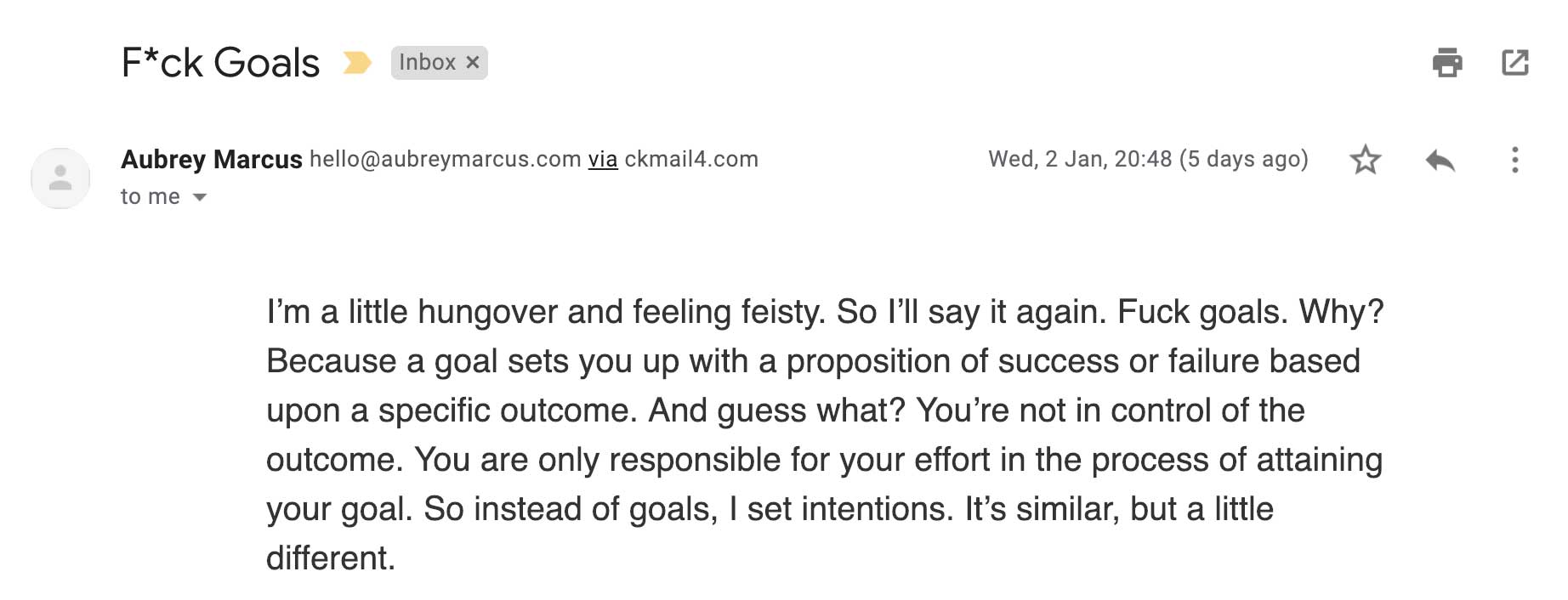Viewport: 1568px width, 600px height.
Task: Click the 'Wed, 2 Jan, 20:48' timestamp
Action: point(1080,159)
